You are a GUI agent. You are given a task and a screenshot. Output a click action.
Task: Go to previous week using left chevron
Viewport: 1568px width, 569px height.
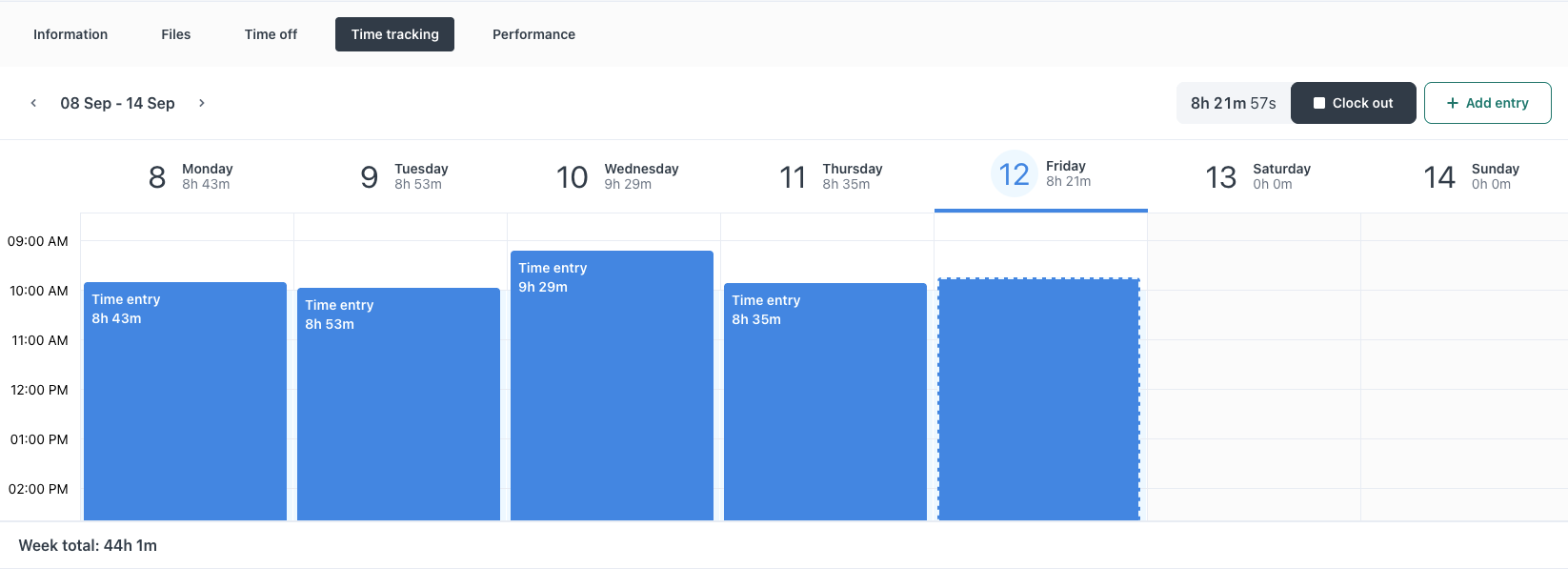click(x=33, y=103)
